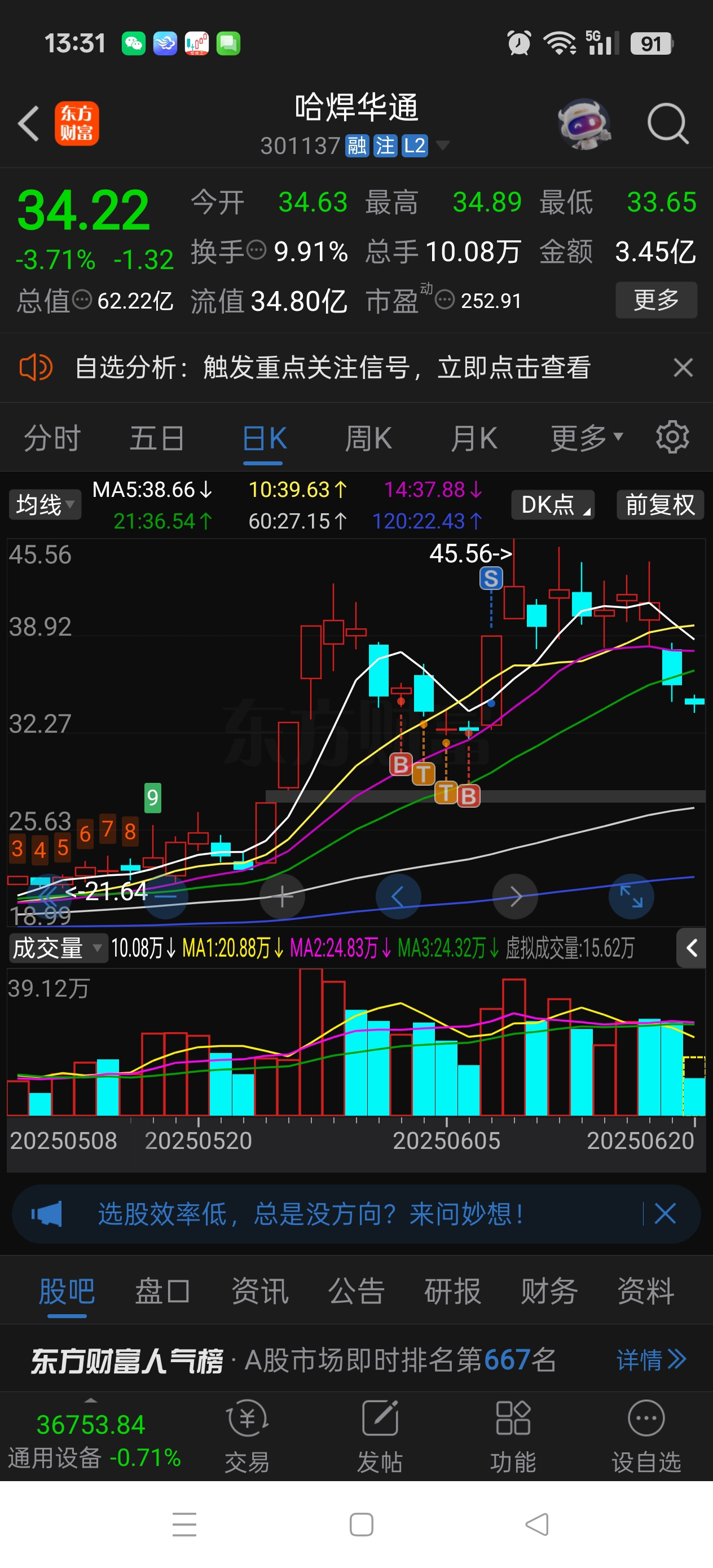
Task: Tap info icon next to 市盈
Action: 445,299
